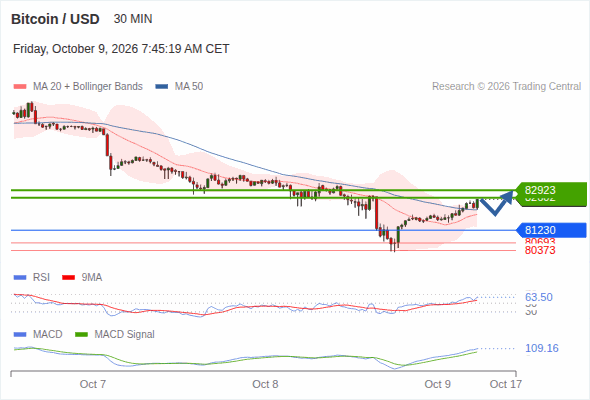Click the MACD Signal legend label
Image resolution: width=590 pixels, height=400 pixels.
[125, 334]
